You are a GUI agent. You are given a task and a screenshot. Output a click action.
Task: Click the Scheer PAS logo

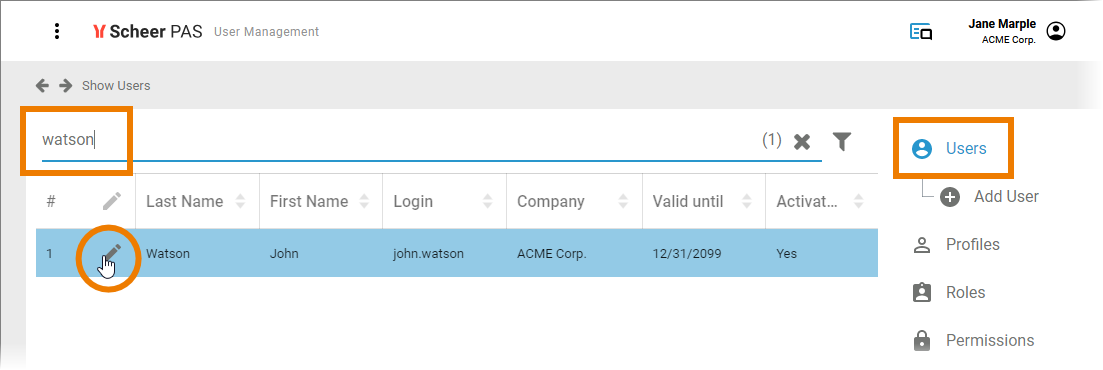point(147,32)
